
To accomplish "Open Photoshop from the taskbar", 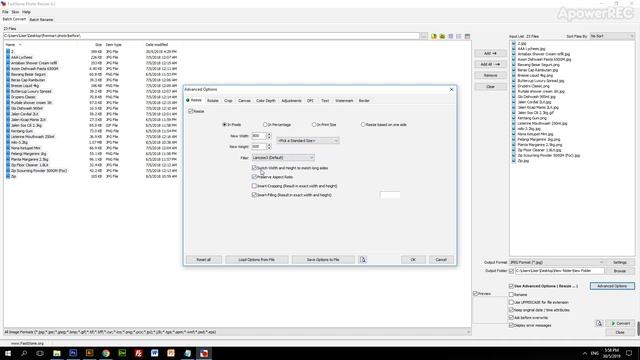I will (73, 353).
